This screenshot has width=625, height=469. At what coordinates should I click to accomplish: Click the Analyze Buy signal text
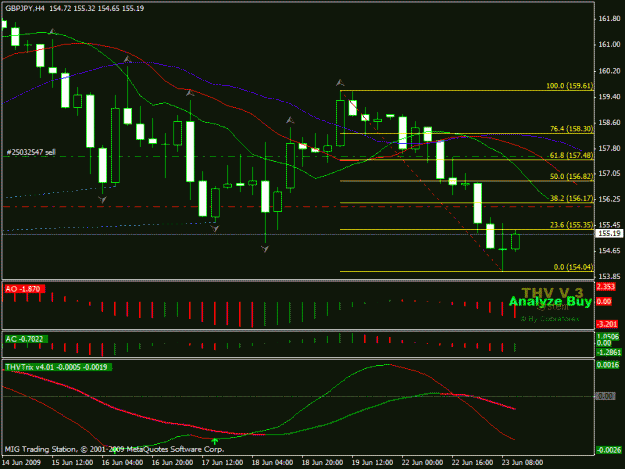pos(550,302)
